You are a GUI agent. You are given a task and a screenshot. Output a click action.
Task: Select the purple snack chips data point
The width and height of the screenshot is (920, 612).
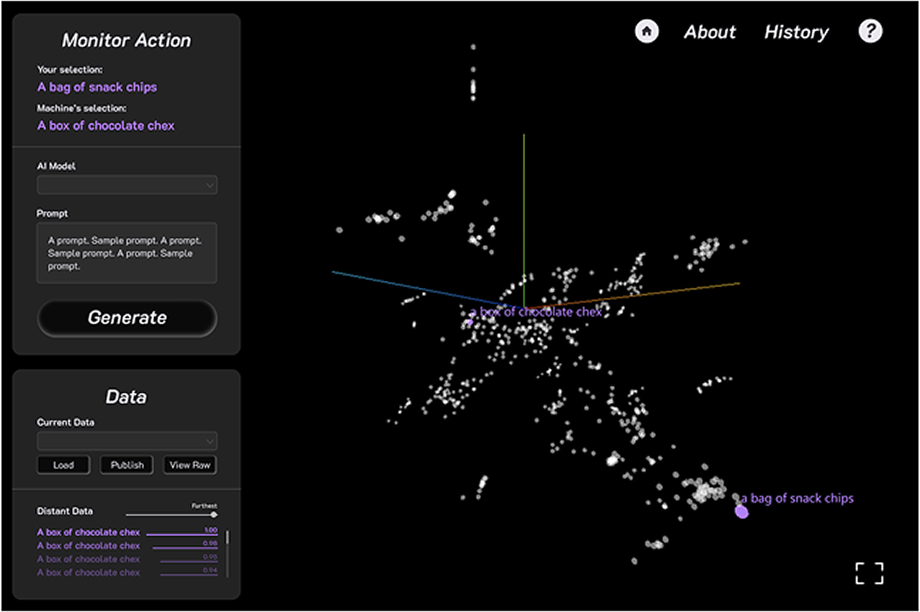(x=742, y=512)
